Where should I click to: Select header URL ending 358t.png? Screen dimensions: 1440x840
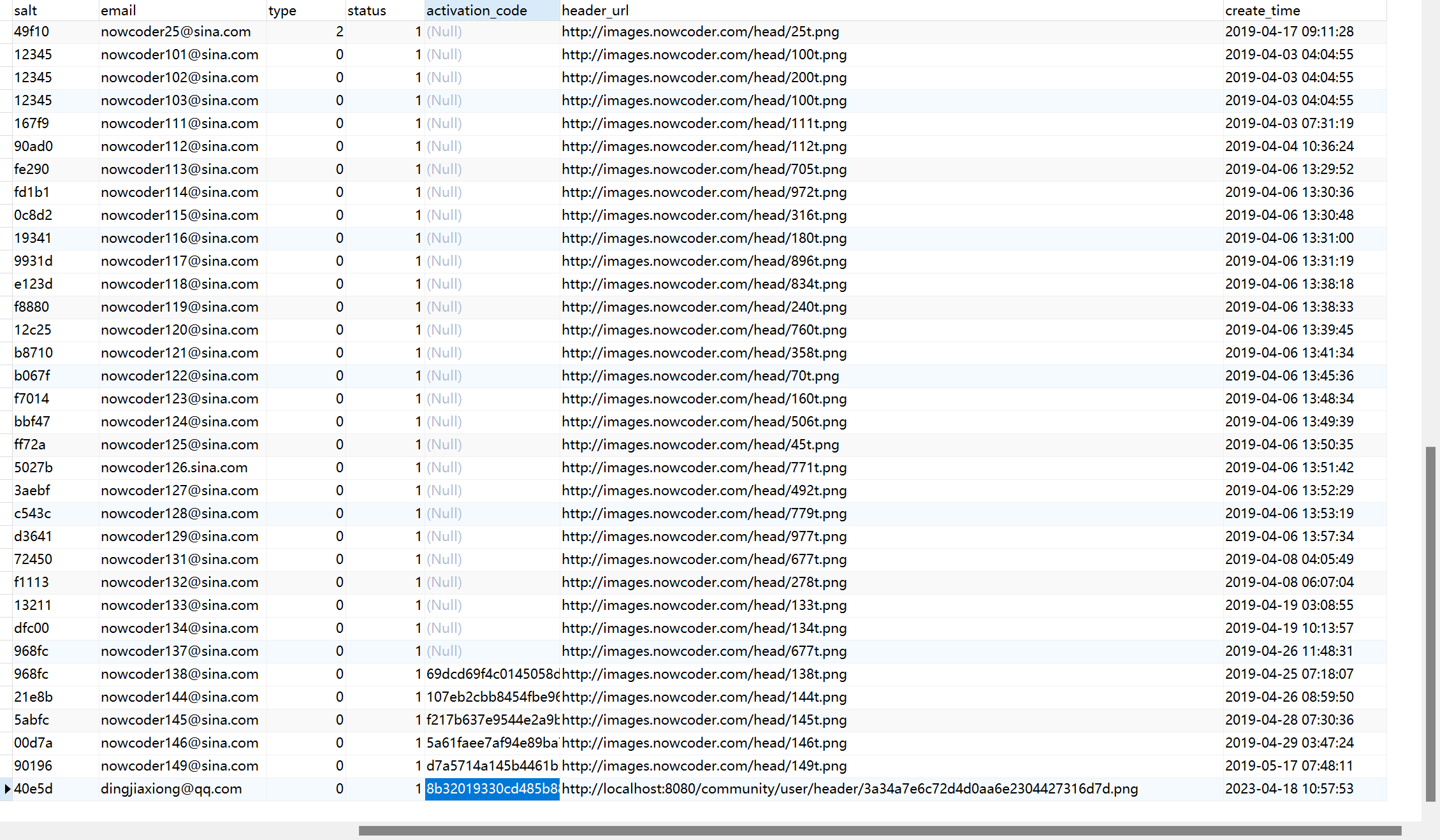click(891, 353)
